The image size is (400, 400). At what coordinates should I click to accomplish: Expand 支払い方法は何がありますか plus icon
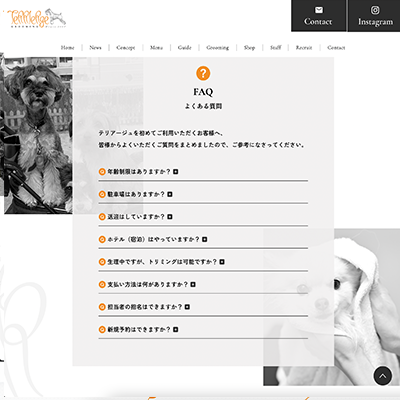193,284
